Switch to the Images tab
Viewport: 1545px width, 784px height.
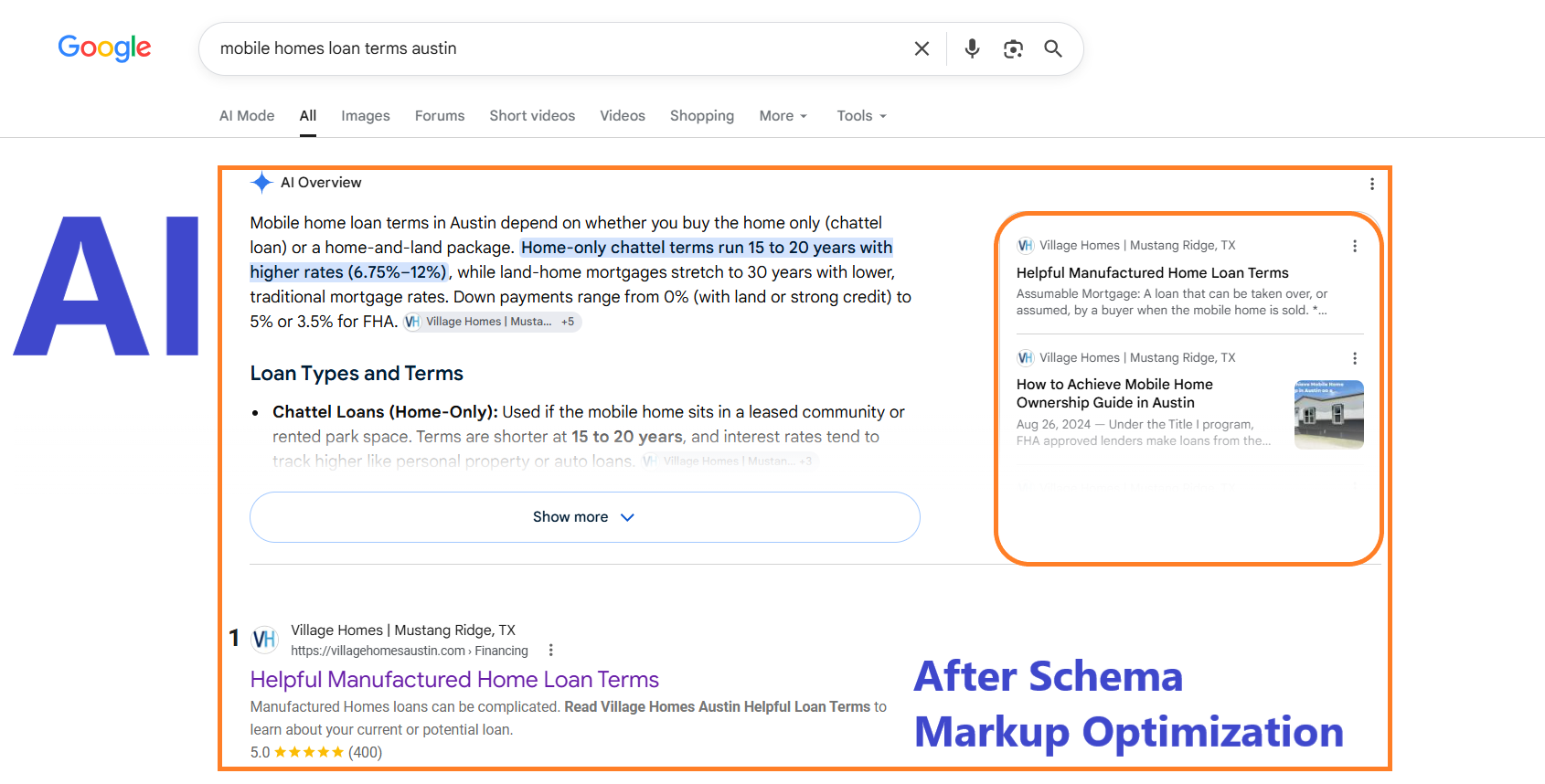click(x=366, y=115)
